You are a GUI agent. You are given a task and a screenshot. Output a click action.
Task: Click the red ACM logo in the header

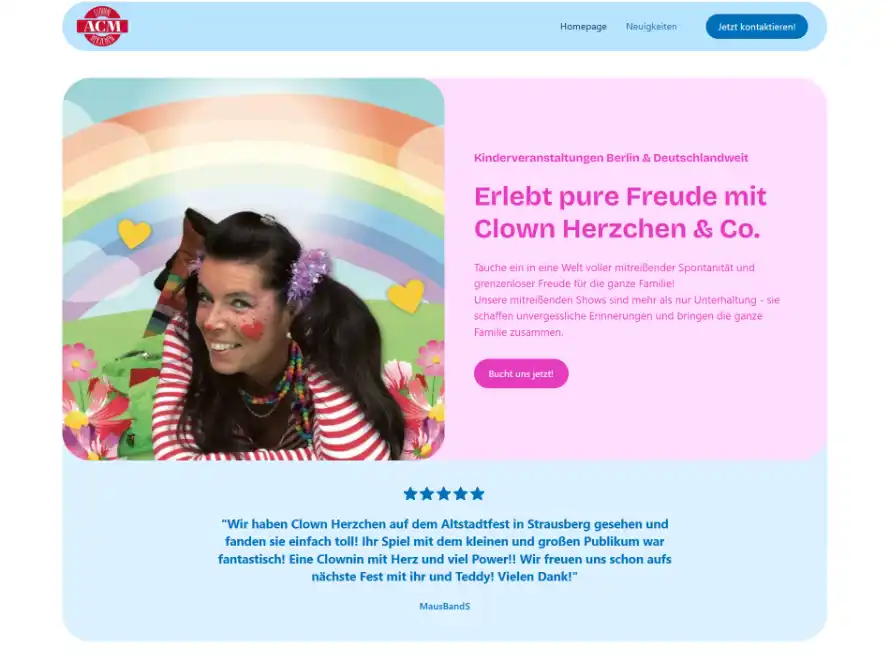[102, 26]
